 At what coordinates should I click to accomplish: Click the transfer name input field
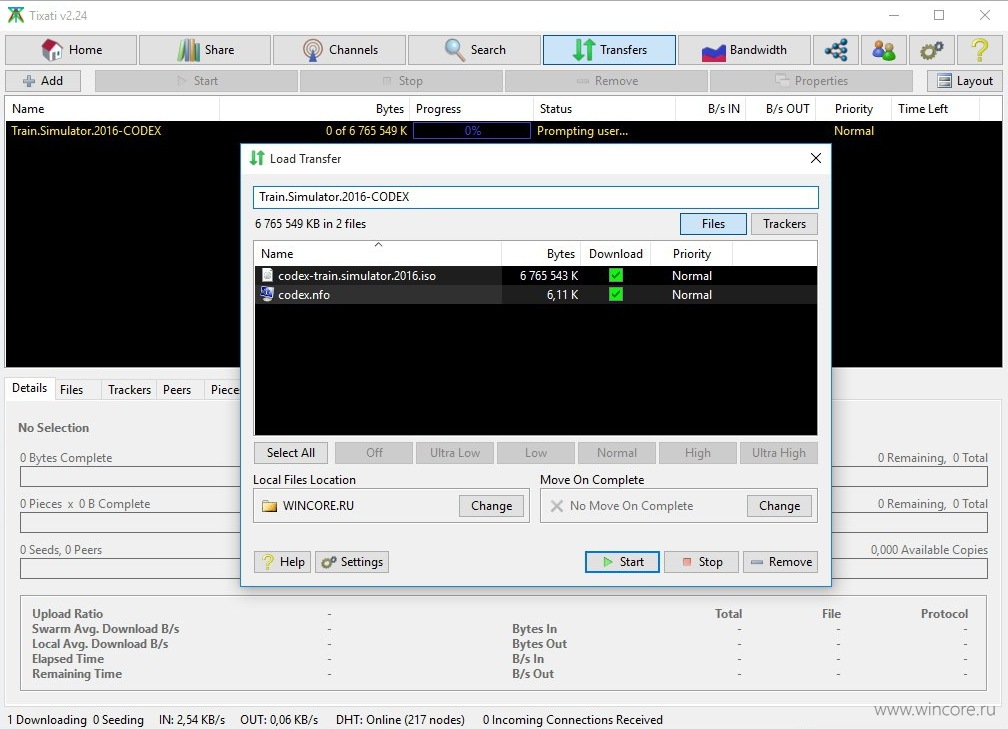(536, 197)
